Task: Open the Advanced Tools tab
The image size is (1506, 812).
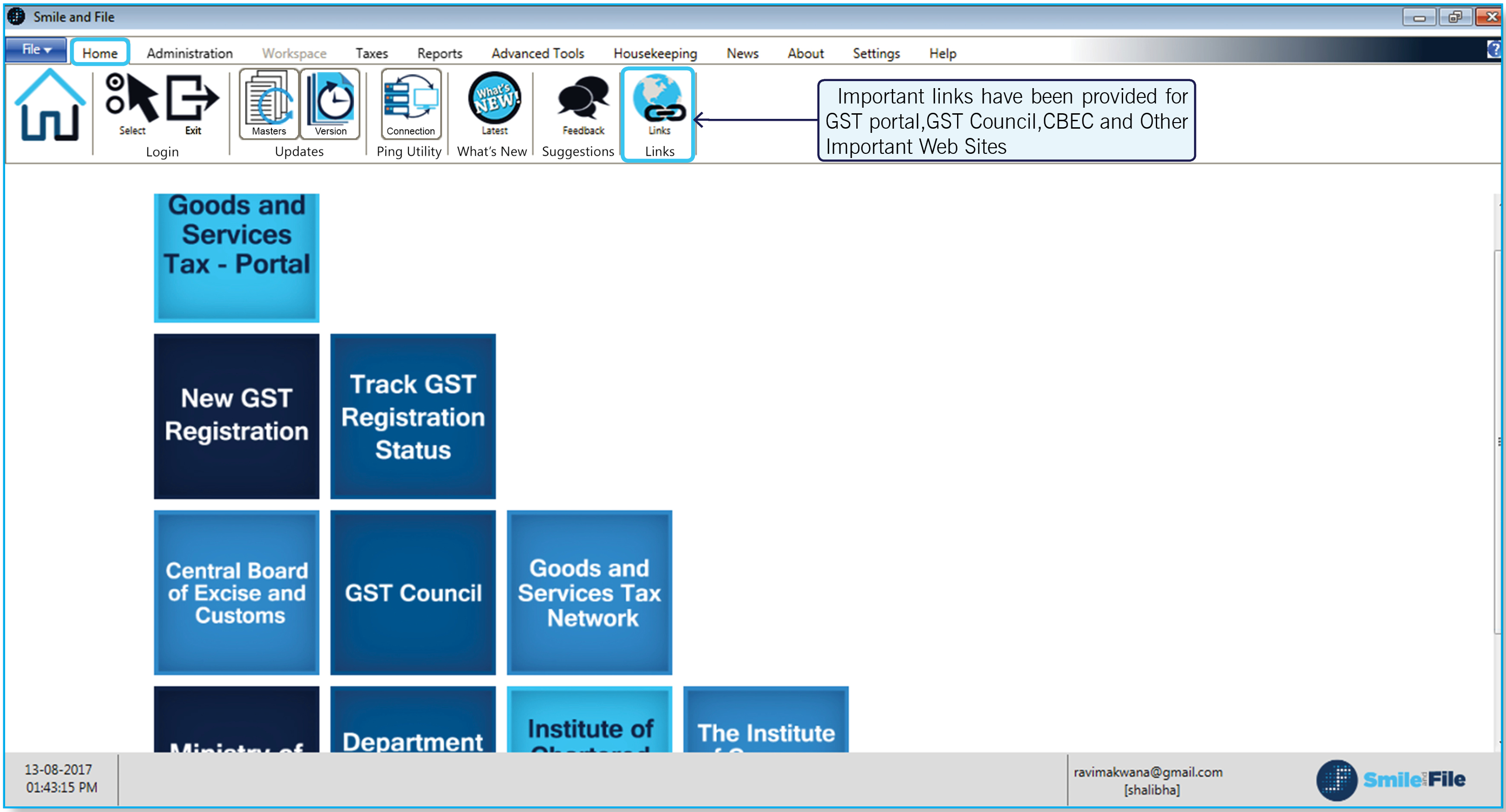Action: (x=537, y=53)
